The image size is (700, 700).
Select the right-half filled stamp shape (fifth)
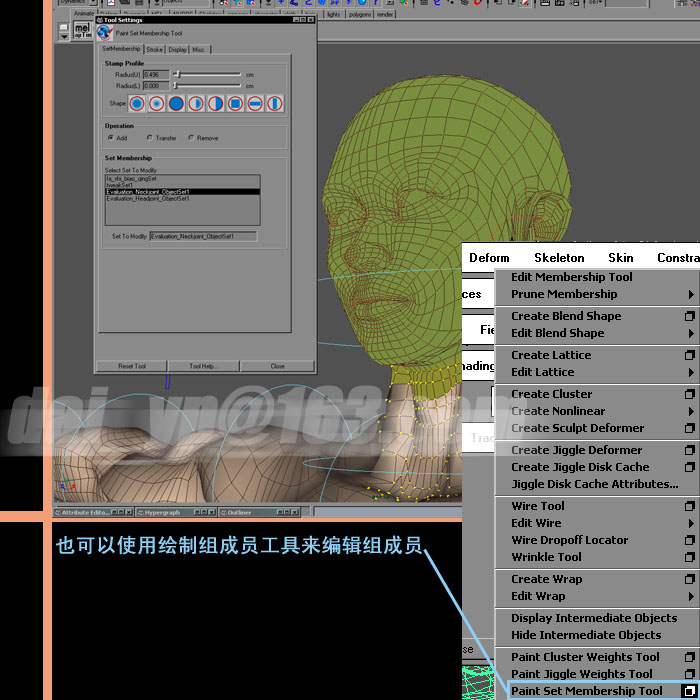click(x=216, y=104)
